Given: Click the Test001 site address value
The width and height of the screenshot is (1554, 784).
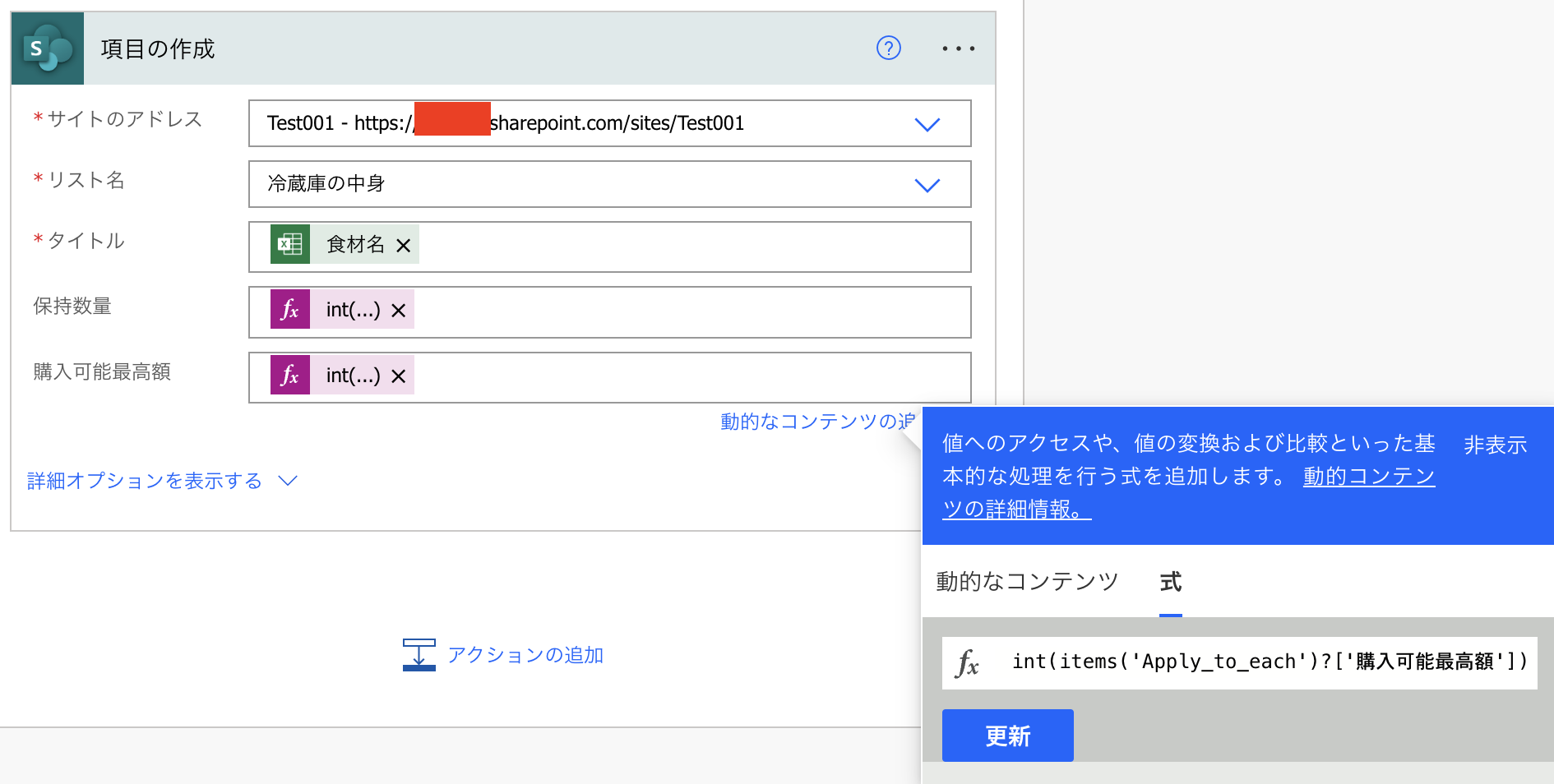Looking at the screenshot, I should [x=506, y=123].
